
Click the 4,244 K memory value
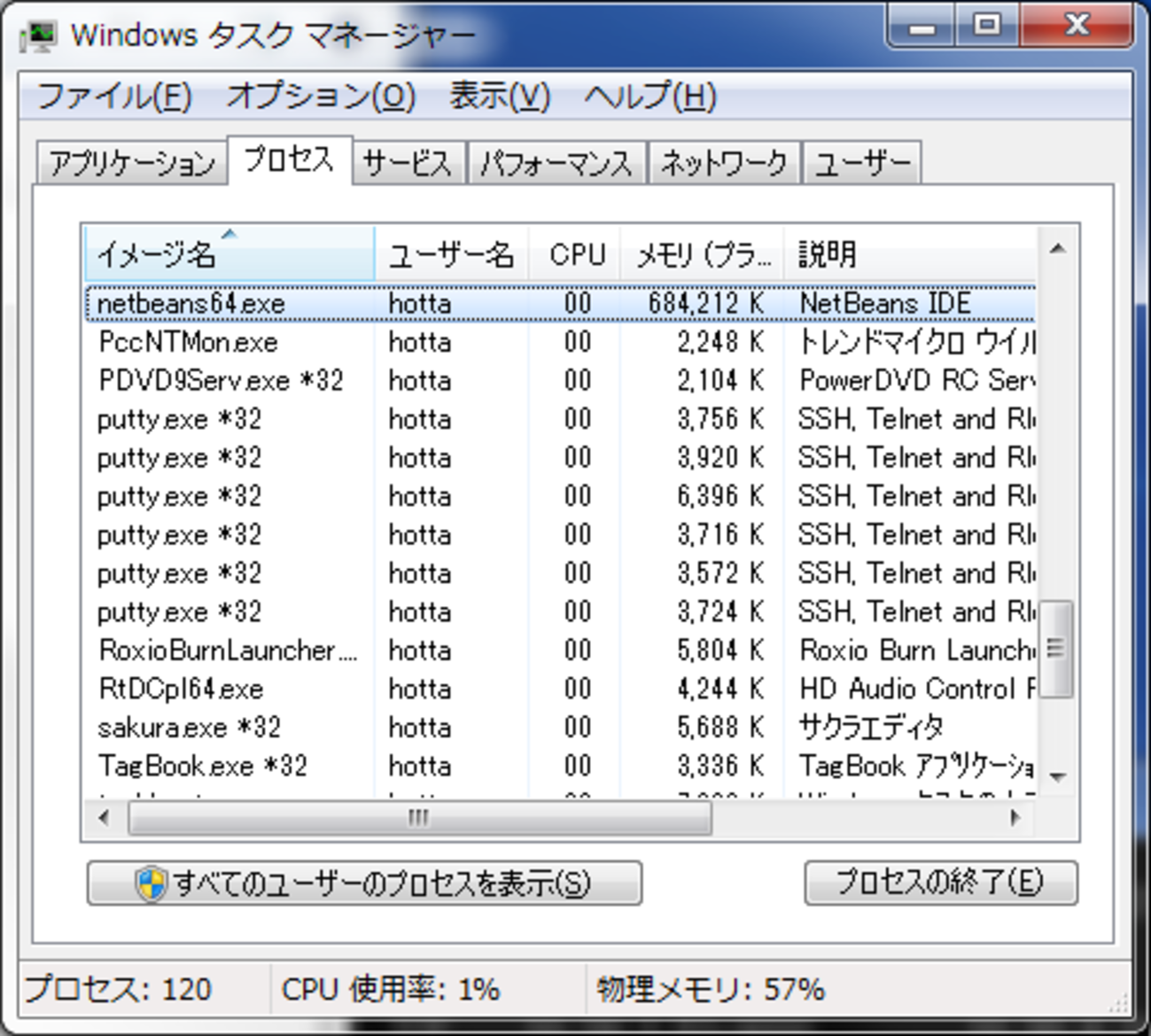(720, 689)
